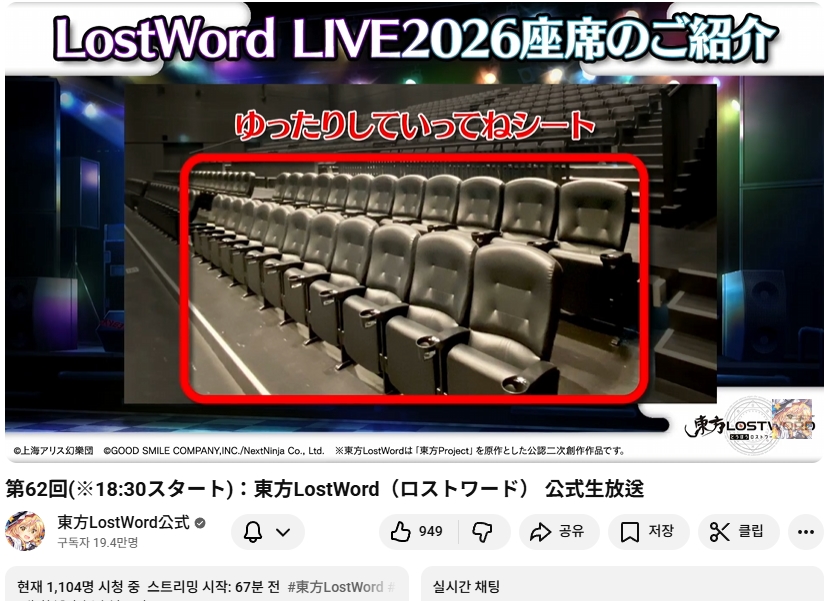Click the video title 第62回 text
This screenshot has height=601, width=829.
[325, 489]
